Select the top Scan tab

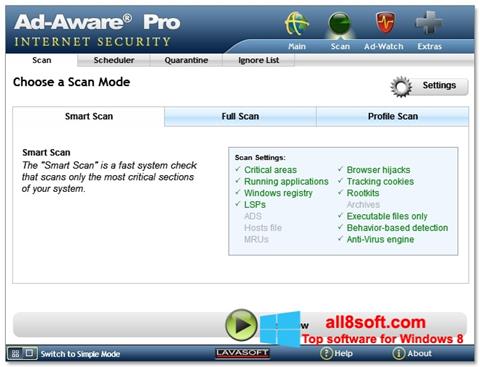point(42,60)
